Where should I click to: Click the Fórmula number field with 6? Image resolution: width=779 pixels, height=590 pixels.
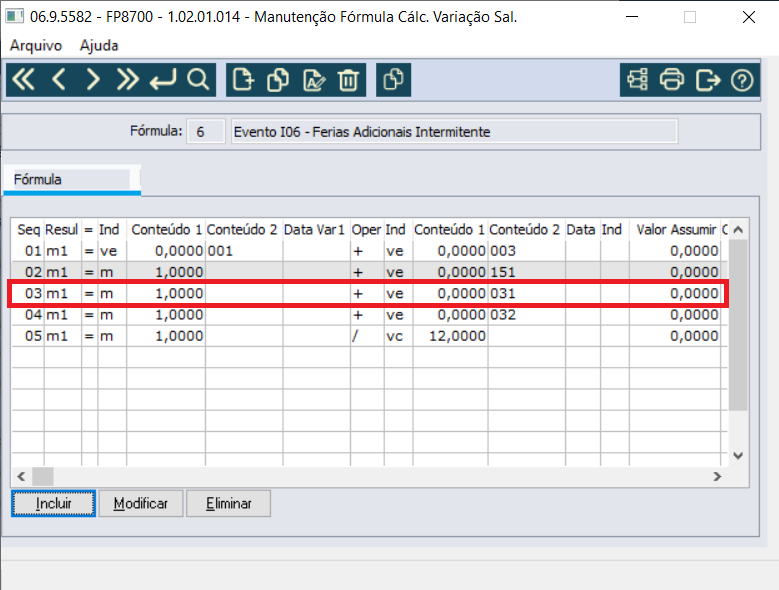[x=206, y=132]
